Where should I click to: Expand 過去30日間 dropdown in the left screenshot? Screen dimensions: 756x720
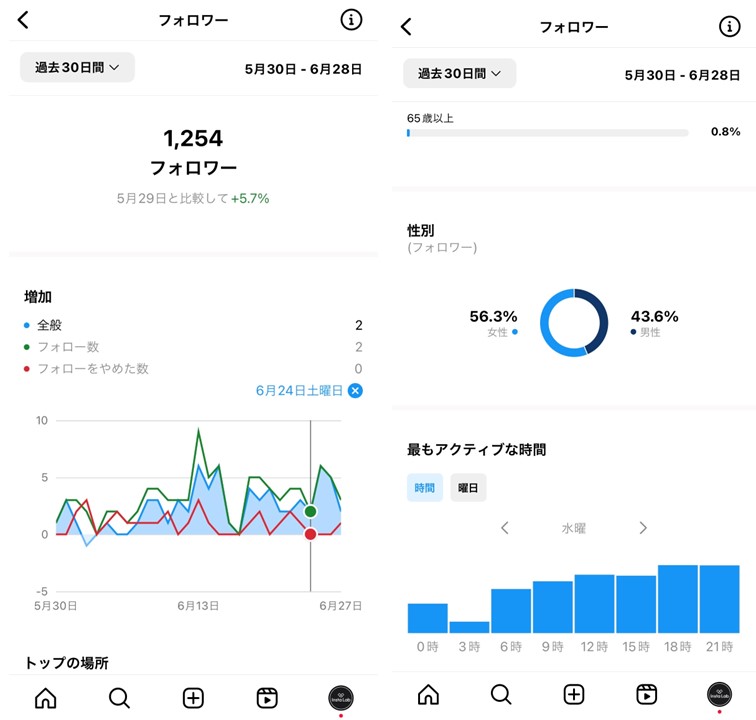[x=77, y=68]
